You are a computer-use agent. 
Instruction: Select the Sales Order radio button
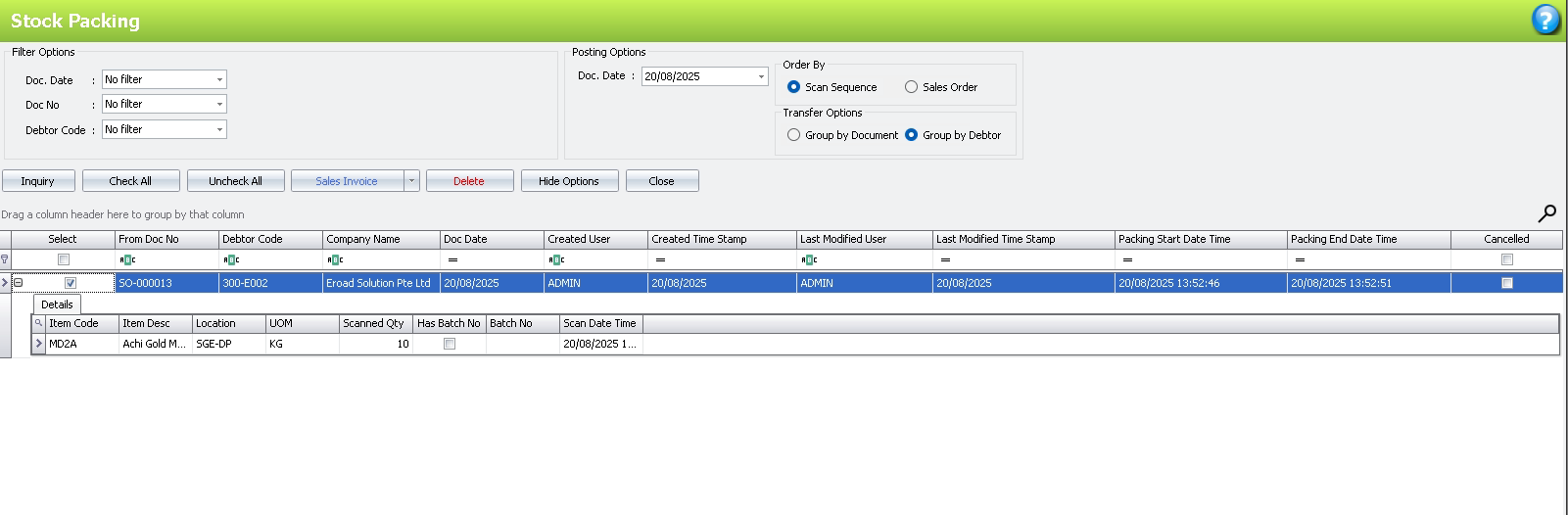pos(912,87)
